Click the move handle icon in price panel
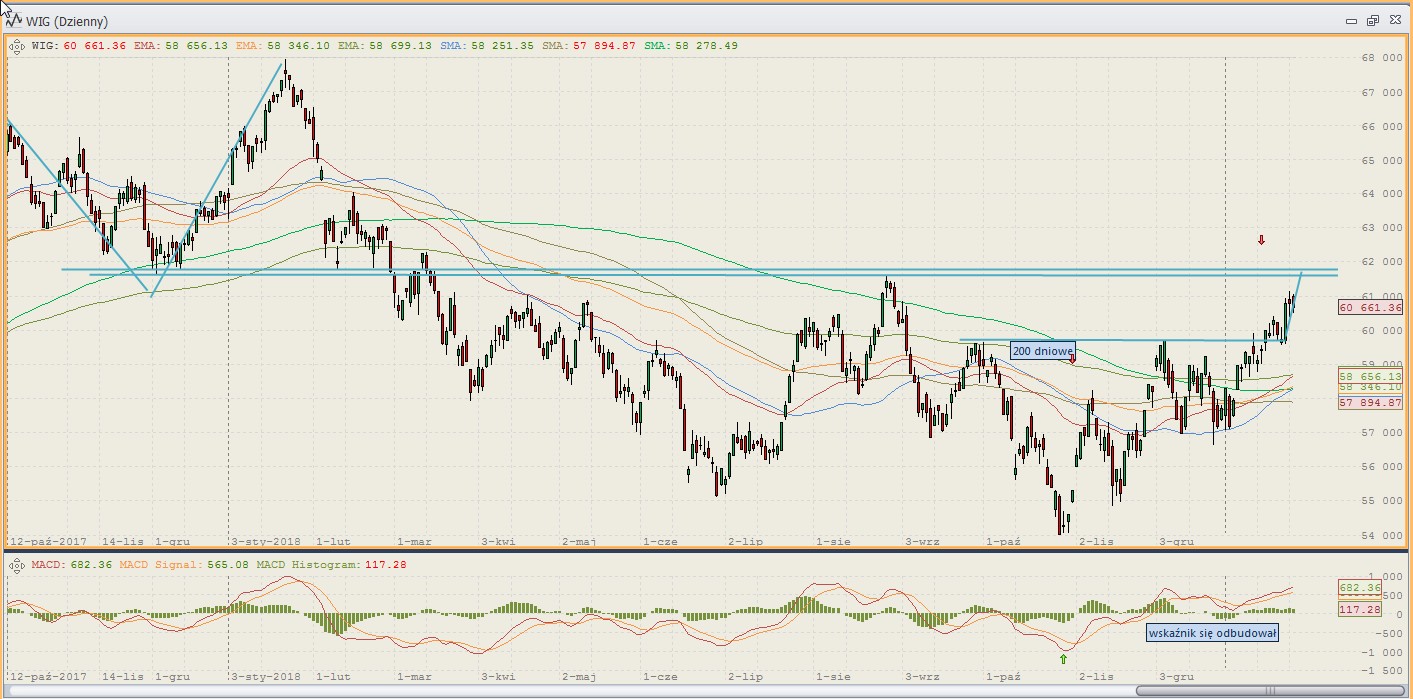Screen dimensions: 1413x699 (17, 45)
